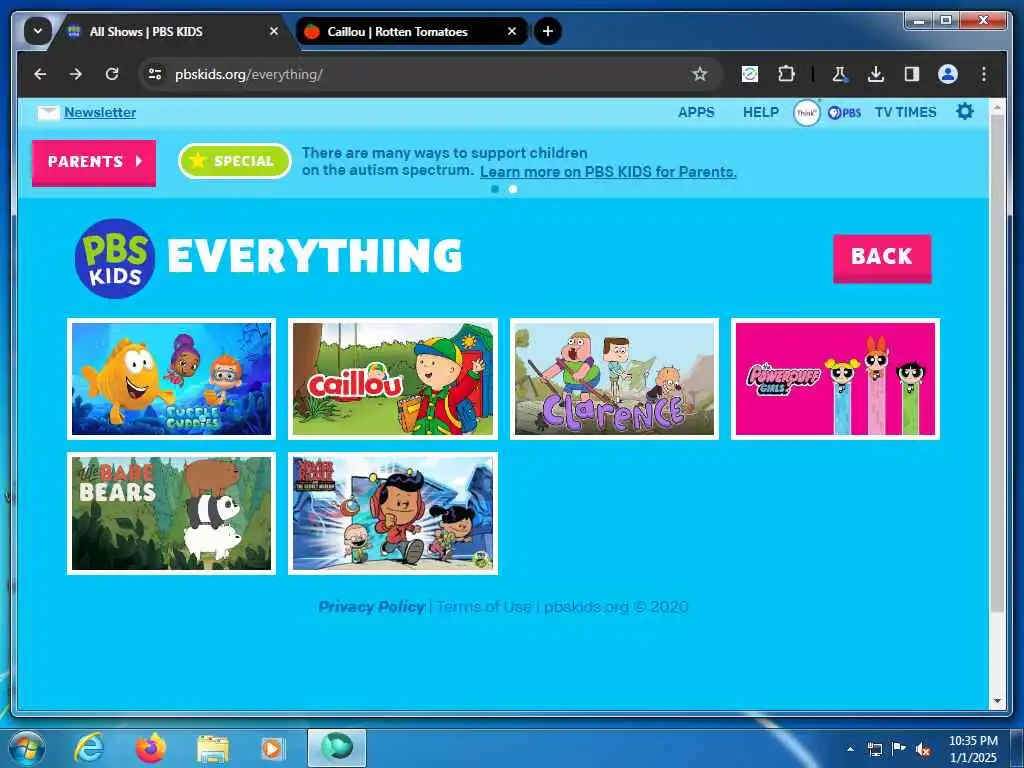
Task: Select the second banner carousel dot
Action: click(513, 189)
